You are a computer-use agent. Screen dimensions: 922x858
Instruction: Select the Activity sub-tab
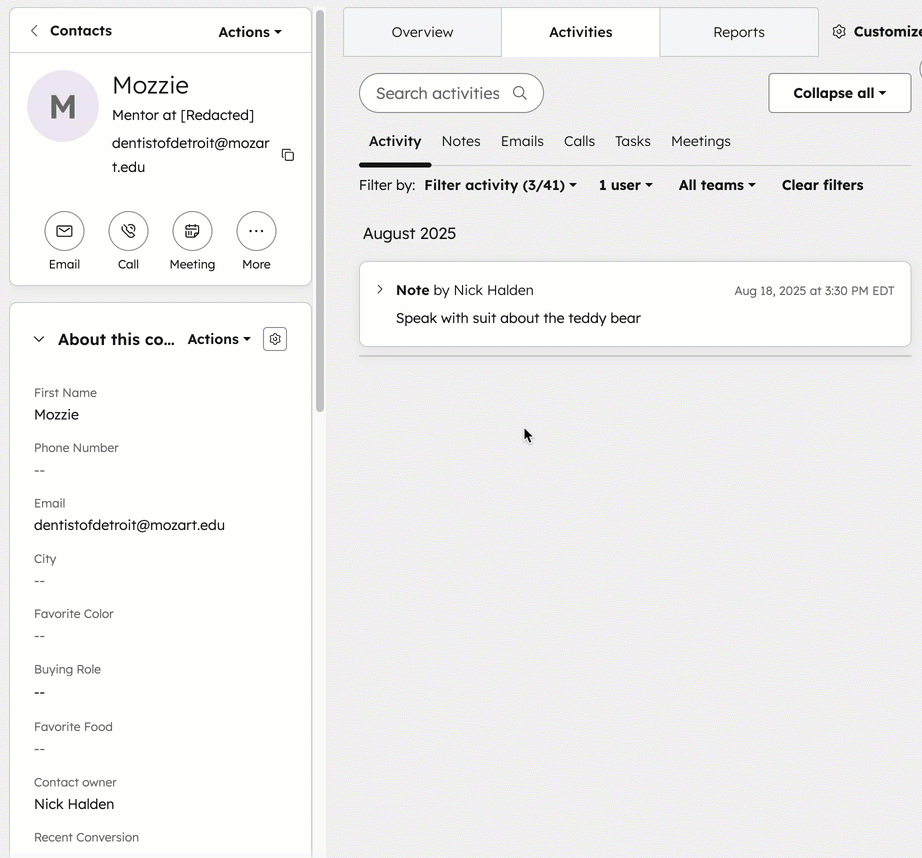point(395,141)
